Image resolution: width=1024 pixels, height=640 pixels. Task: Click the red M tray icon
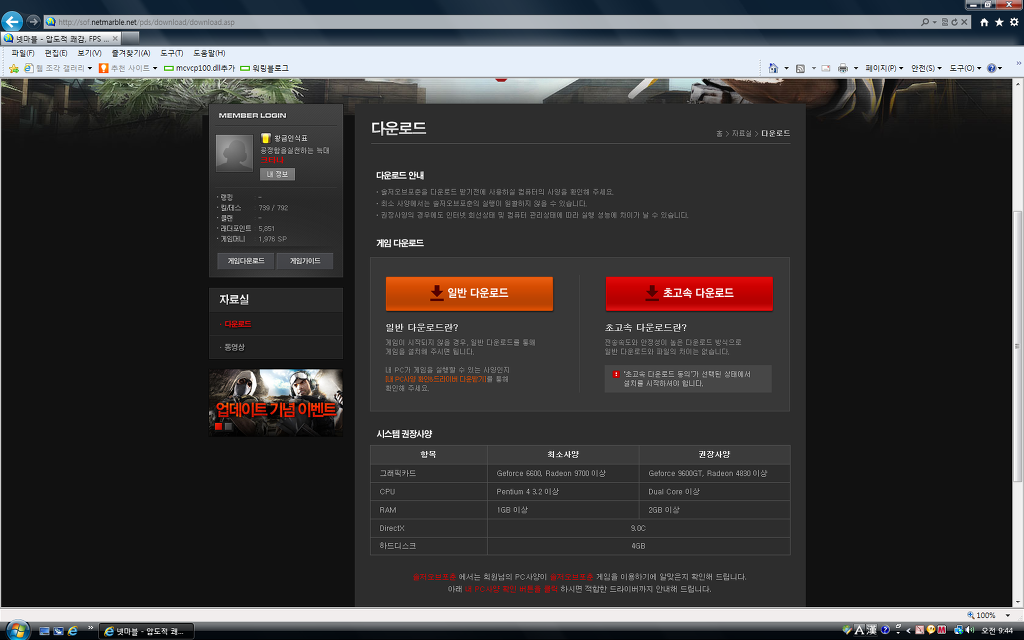click(x=942, y=630)
